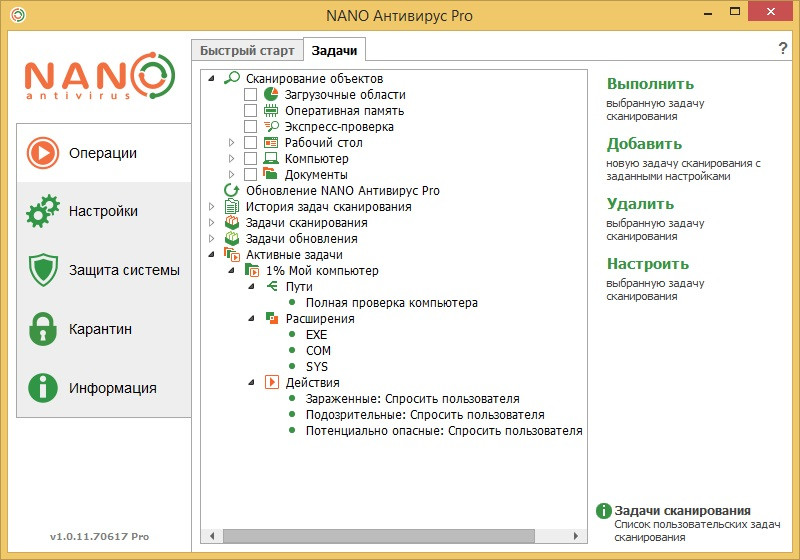The height and width of the screenshot is (560, 800).
Task: Click the help question mark icon
Action: point(783,48)
